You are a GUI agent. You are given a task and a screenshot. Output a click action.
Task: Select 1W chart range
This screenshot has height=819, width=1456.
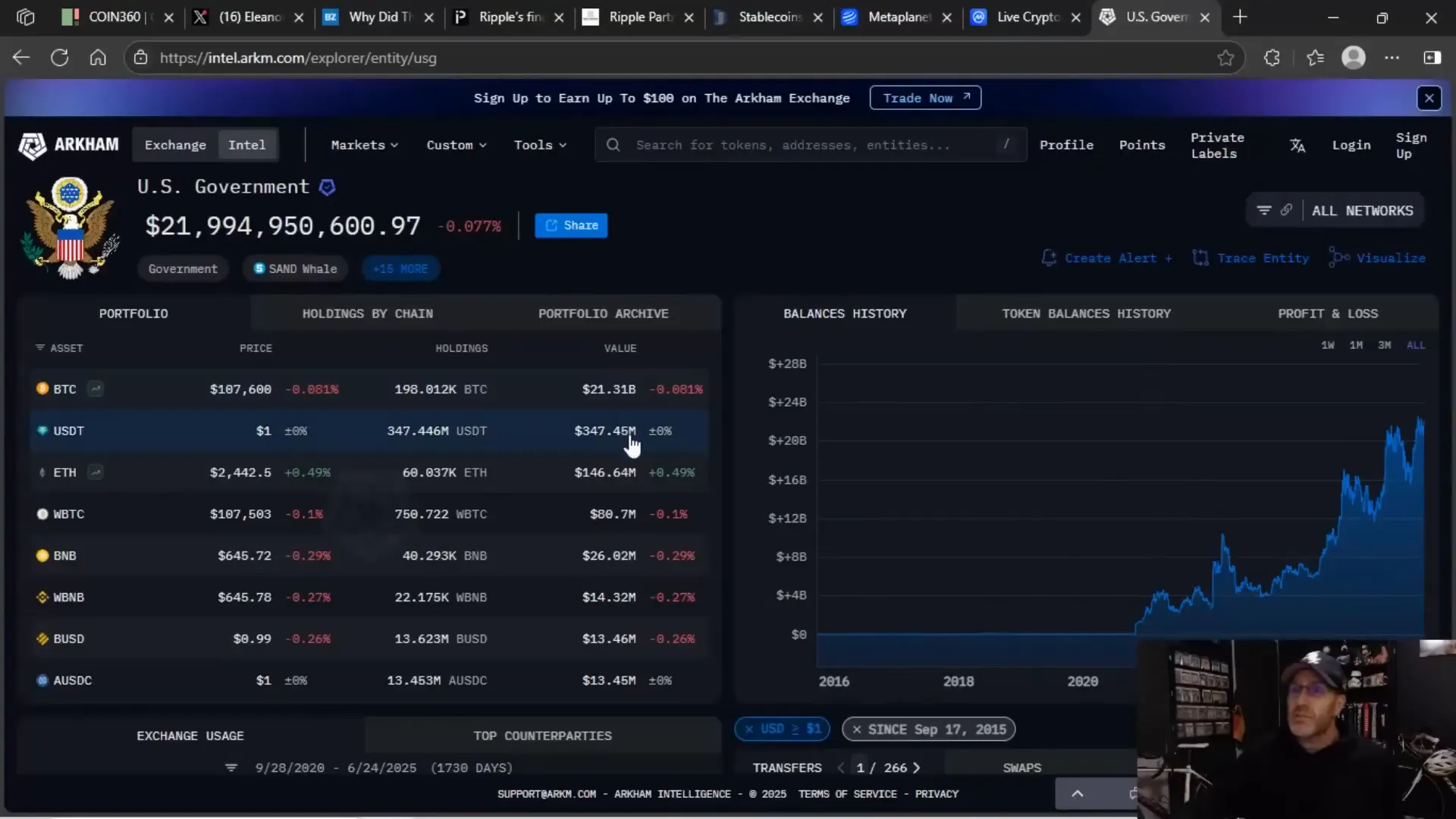tap(1328, 345)
